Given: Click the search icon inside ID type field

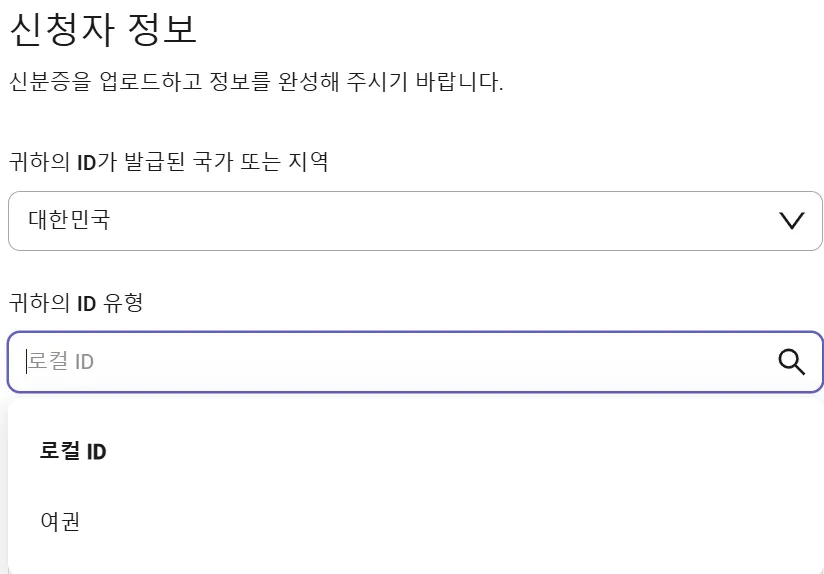Looking at the screenshot, I should 791,362.
